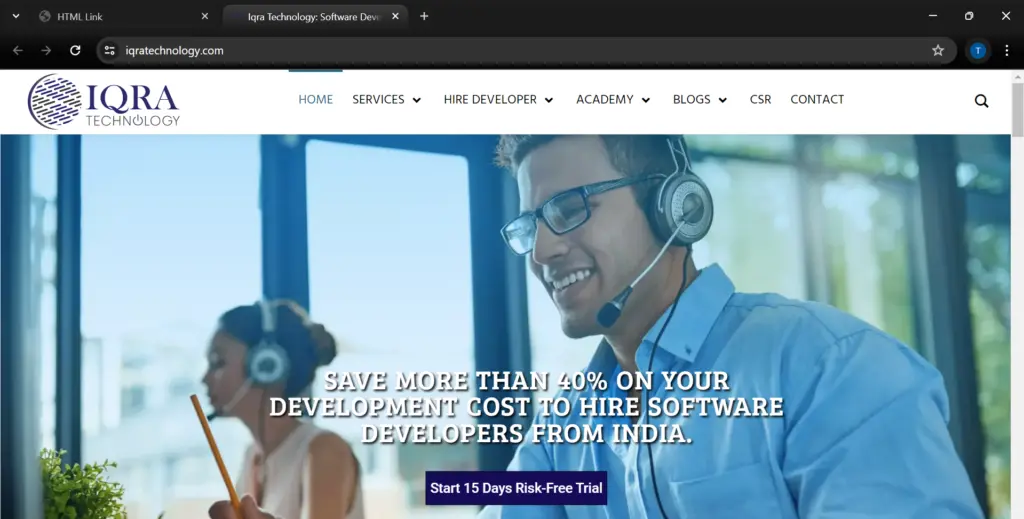Image resolution: width=1024 pixels, height=519 pixels.
Task: Click the IQRA Technology logo
Action: coord(104,101)
